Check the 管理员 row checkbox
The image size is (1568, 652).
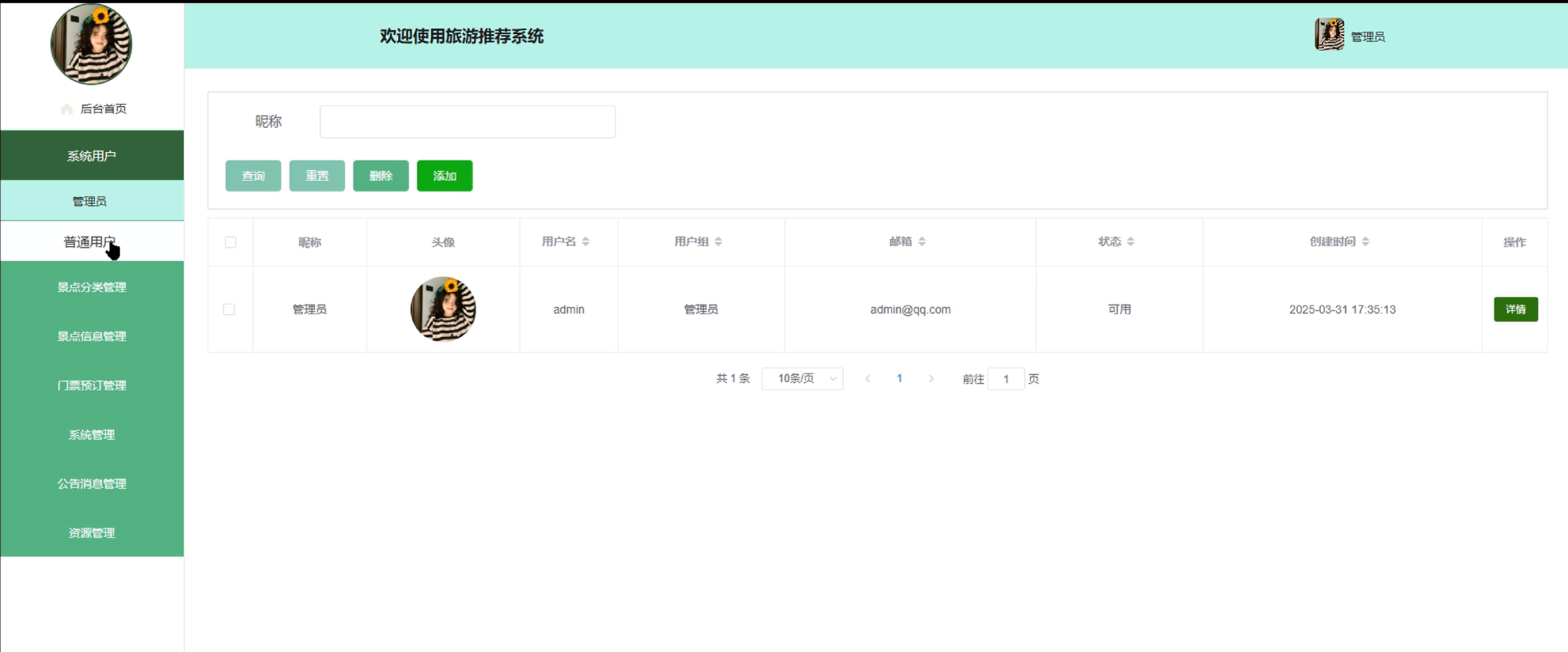coord(229,309)
